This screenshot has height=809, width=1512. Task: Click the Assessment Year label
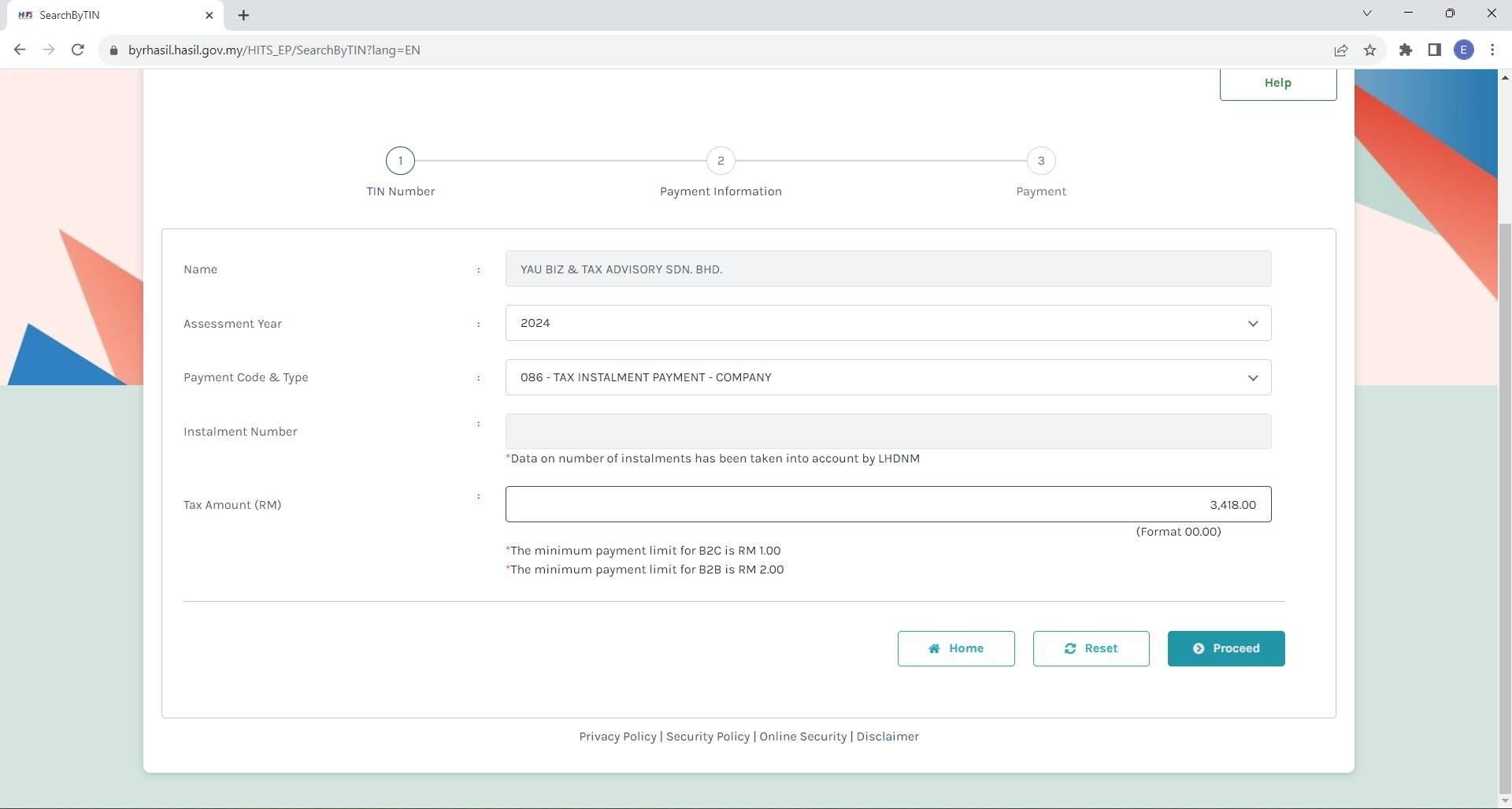(x=232, y=324)
